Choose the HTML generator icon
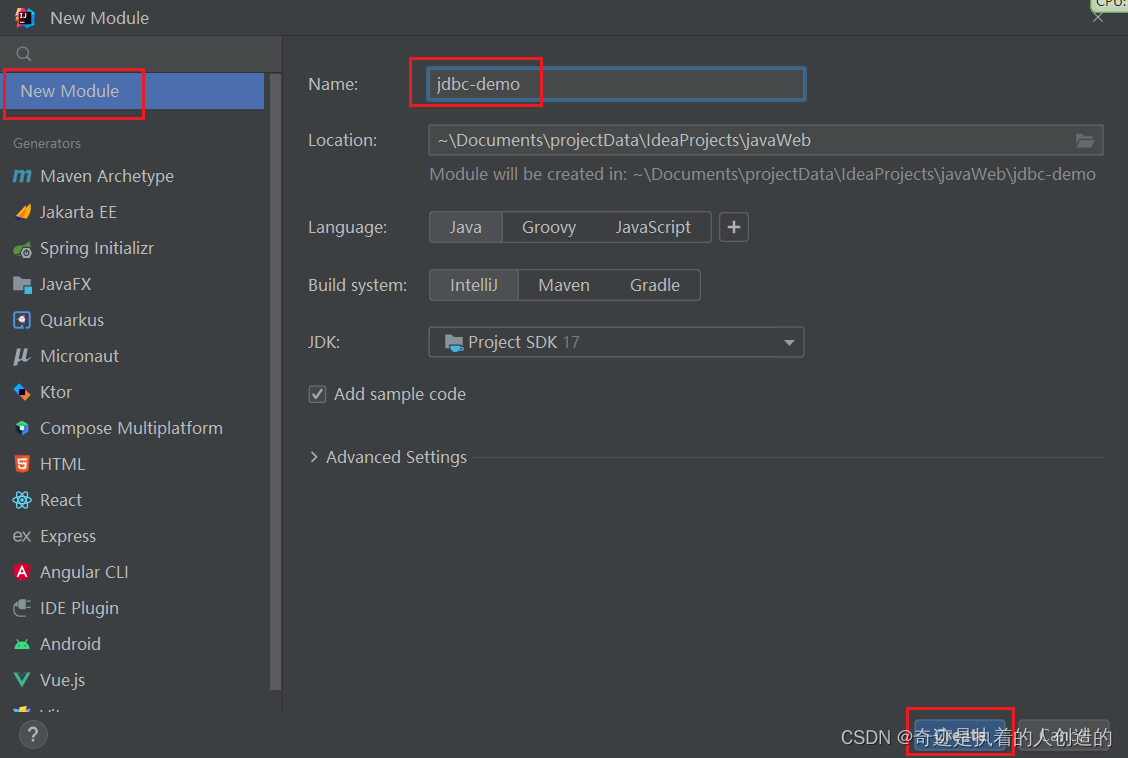 click(x=22, y=464)
